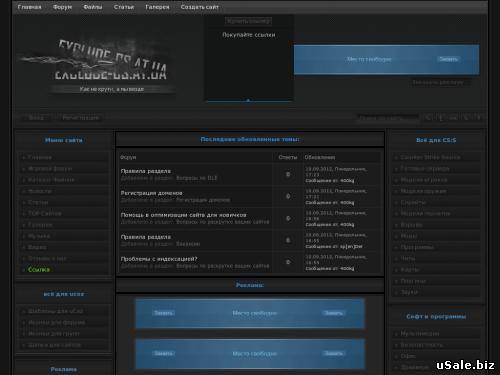Click the Ответы column header
This screenshot has height=375, width=500.
point(288,157)
